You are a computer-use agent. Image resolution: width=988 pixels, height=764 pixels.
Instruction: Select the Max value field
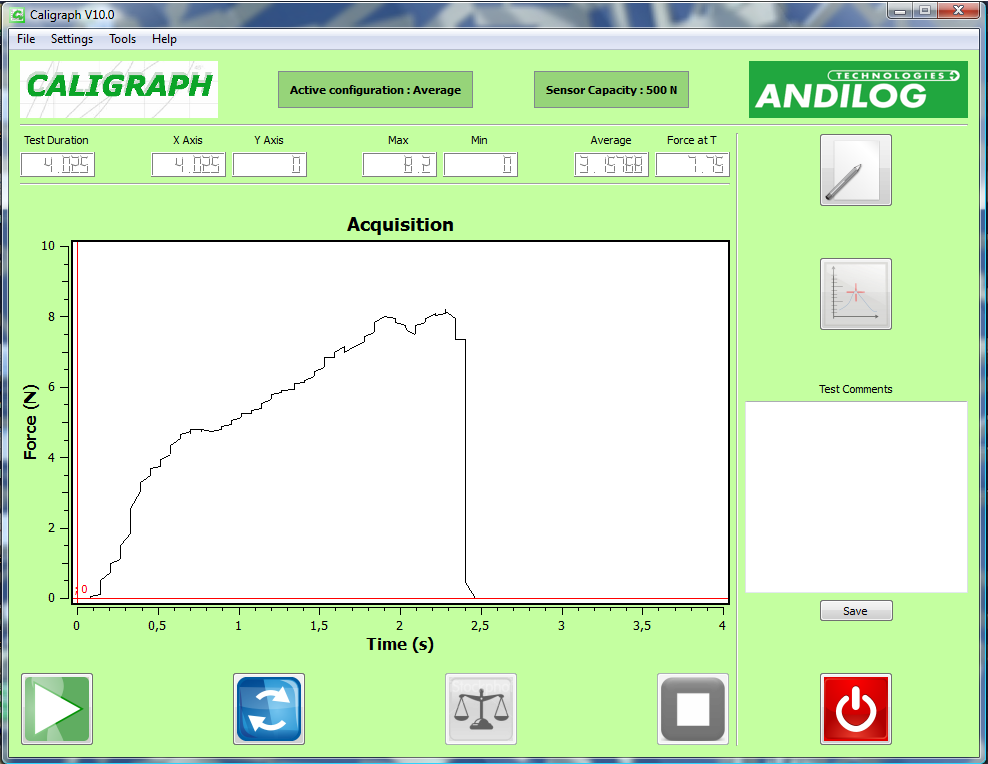coord(399,165)
